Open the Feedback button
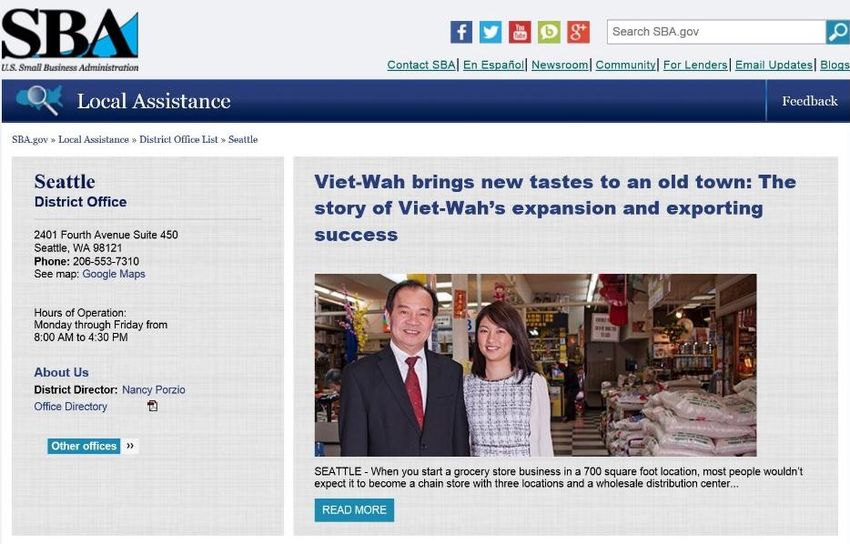Viewport: 850px width, 544px height. coord(809,101)
